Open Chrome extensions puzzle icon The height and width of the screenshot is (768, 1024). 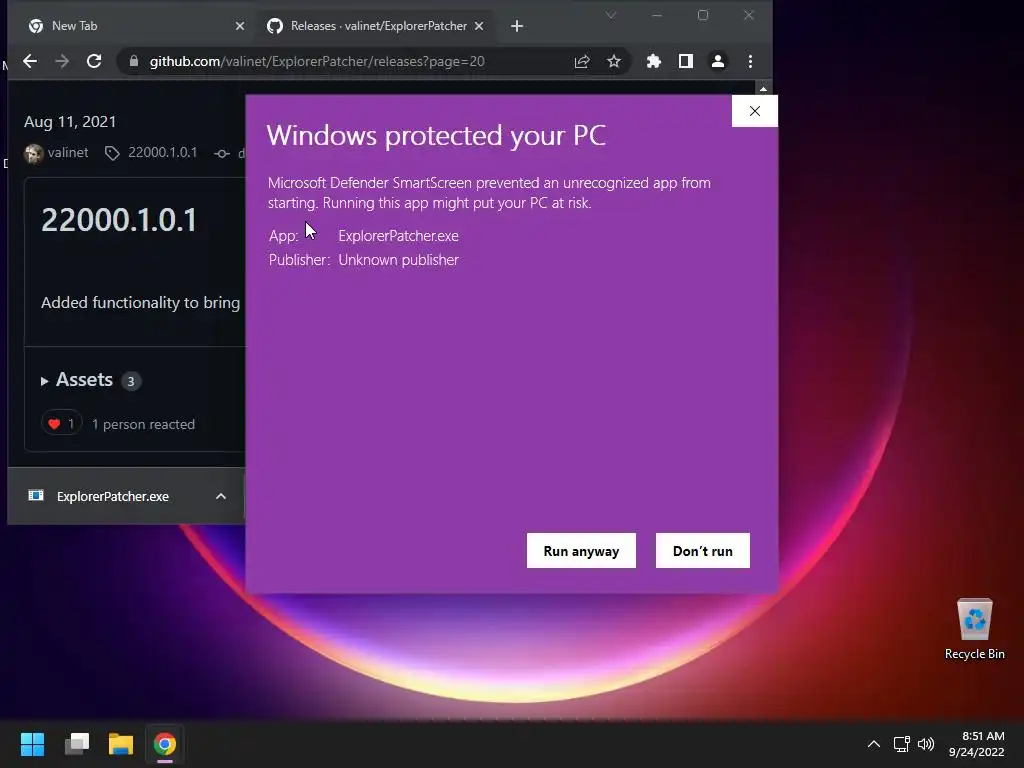654,61
